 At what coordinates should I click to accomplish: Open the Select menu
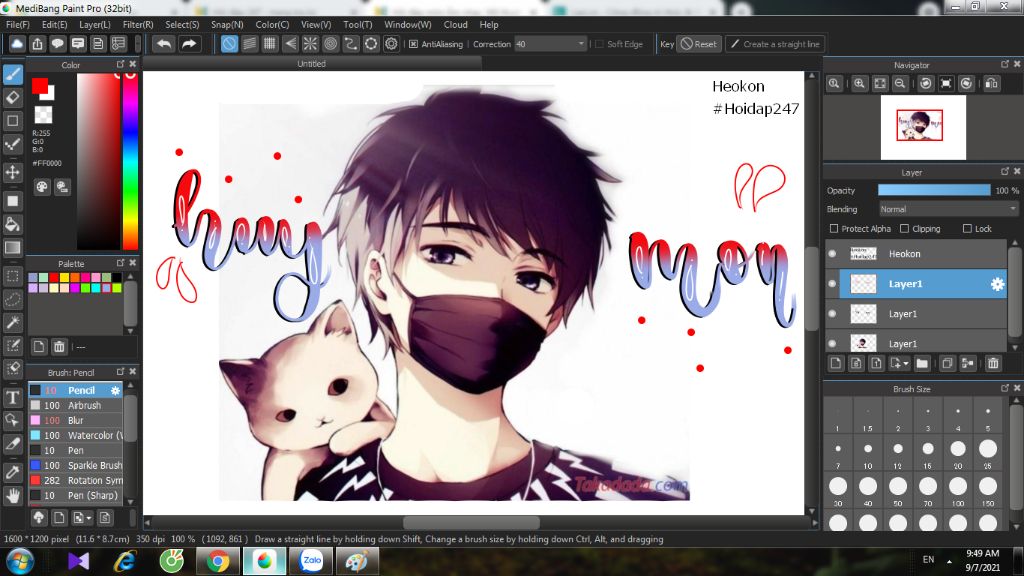[x=182, y=25]
